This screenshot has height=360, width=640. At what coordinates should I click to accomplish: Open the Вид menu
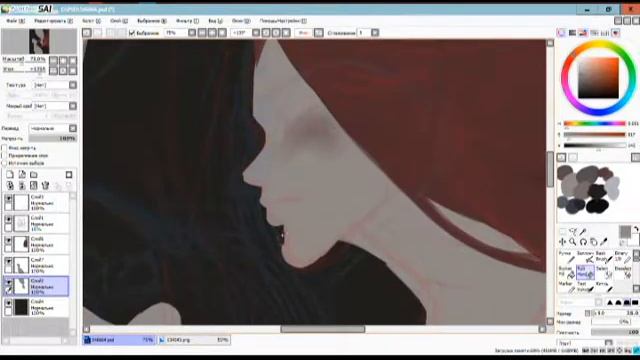(x=216, y=20)
